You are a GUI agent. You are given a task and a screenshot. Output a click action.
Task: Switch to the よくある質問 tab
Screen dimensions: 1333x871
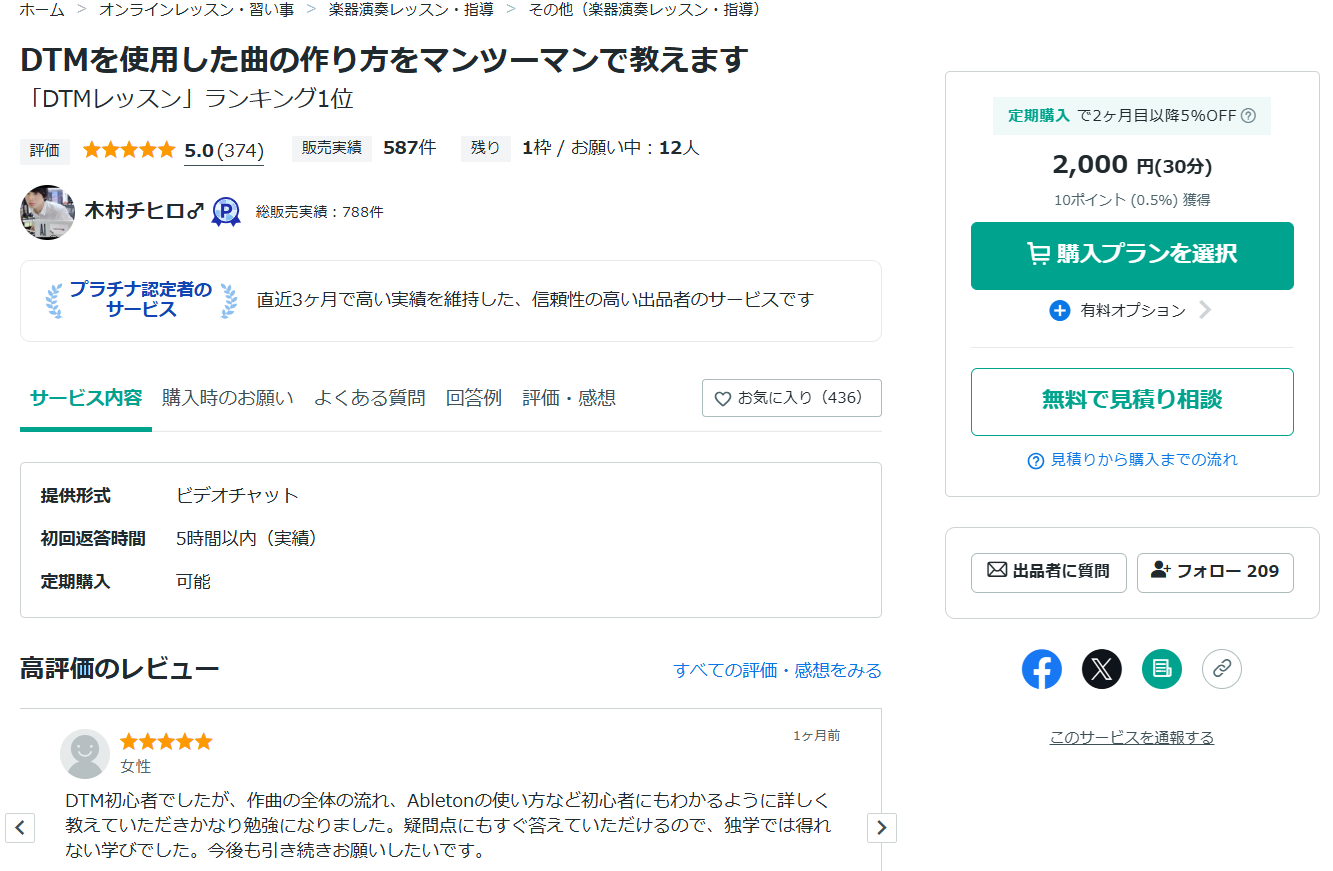[x=369, y=398]
